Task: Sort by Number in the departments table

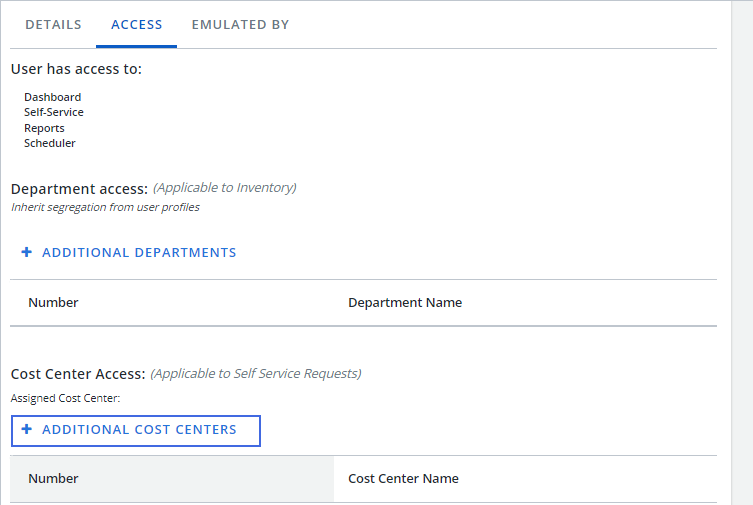Action: coord(53,303)
